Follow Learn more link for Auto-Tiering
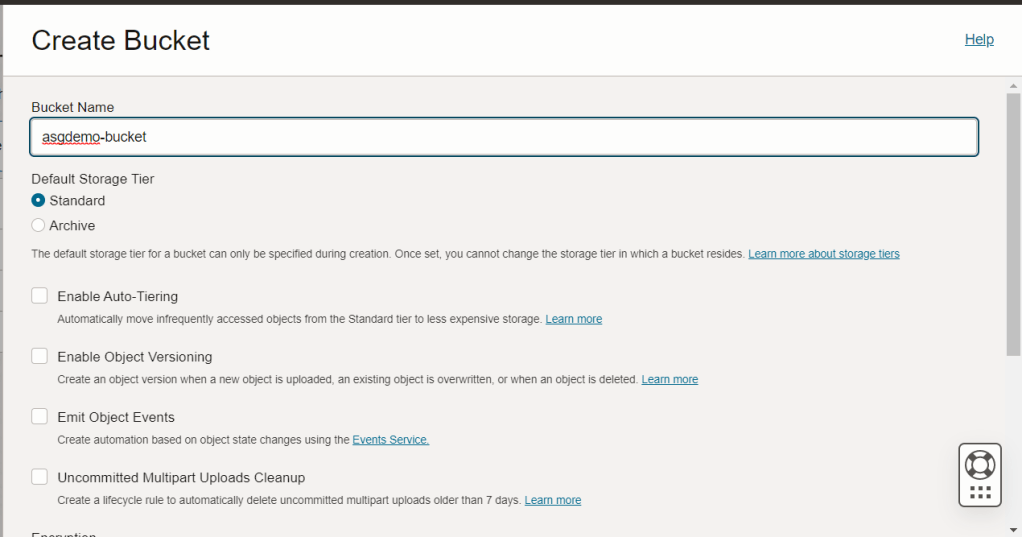 573,319
